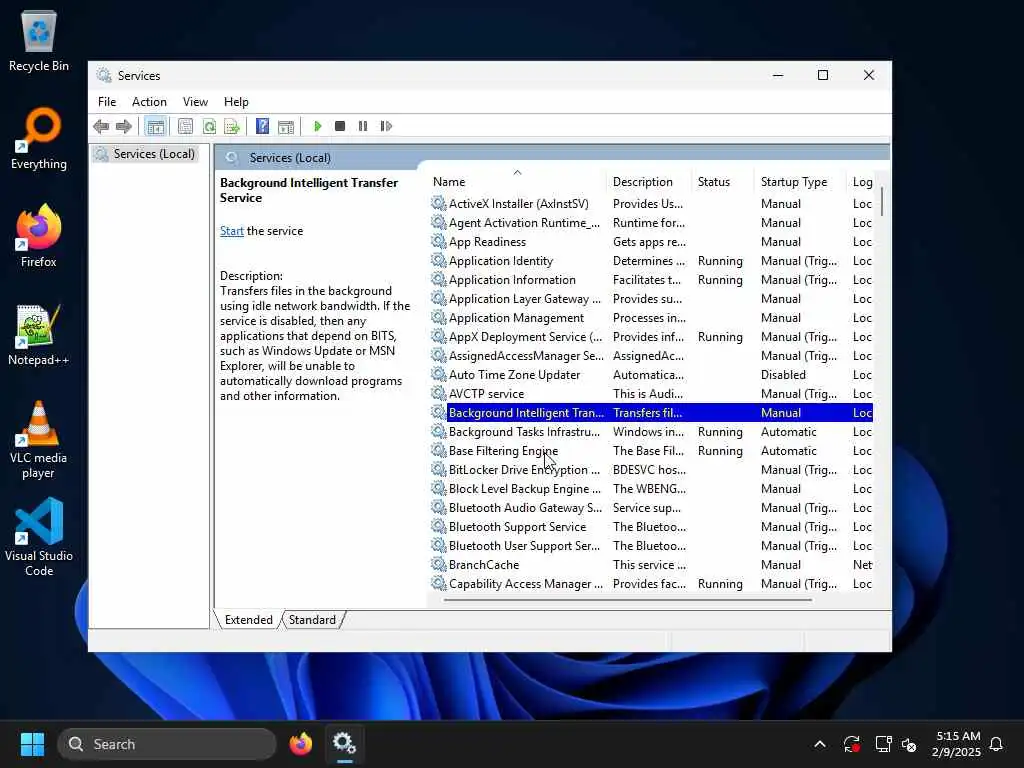This screenshot has width=1024, height=768.
Task: Open the taskbar clock showing 5:15 AM
Action: click(957, 744)
